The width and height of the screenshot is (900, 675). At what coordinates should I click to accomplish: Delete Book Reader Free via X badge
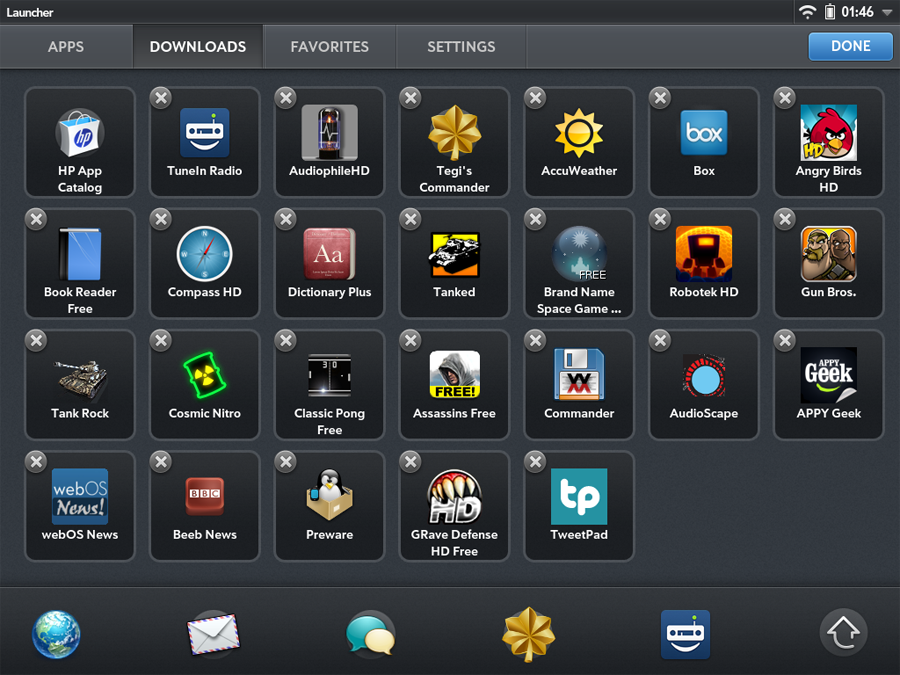pyautogui.click(x=36, y=219)
